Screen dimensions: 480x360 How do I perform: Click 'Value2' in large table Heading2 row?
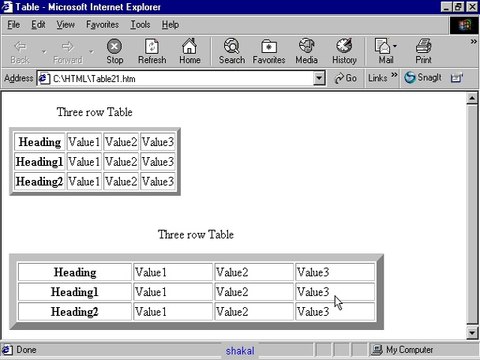(x=254, y=312)
